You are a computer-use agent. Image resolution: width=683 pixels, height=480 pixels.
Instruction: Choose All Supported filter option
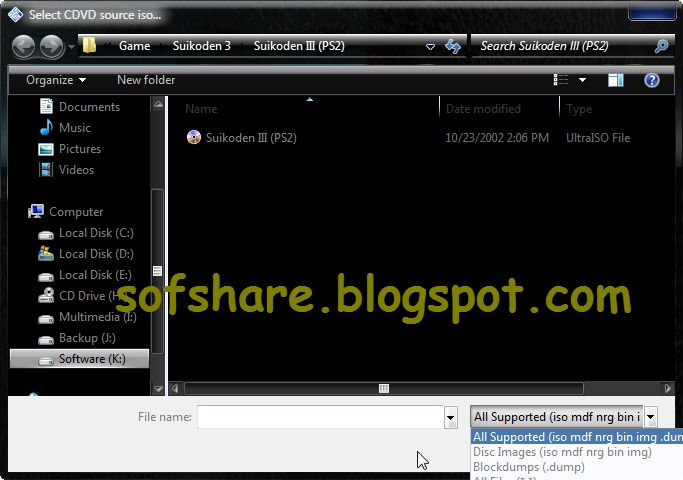point(577,437)
